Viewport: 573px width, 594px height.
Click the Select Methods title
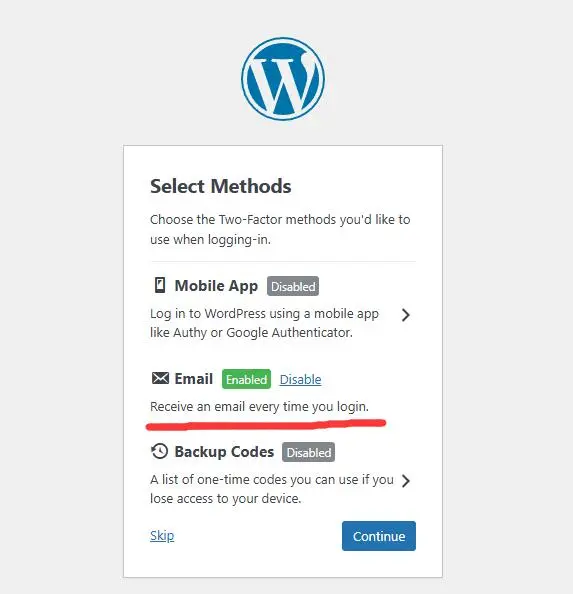pyautogui.click(x=221, y=186)
